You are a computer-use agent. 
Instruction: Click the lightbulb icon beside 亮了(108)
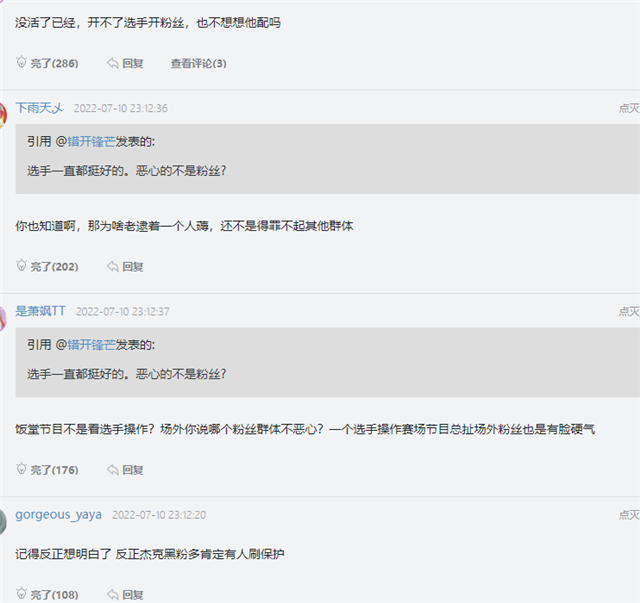(21, 594)
